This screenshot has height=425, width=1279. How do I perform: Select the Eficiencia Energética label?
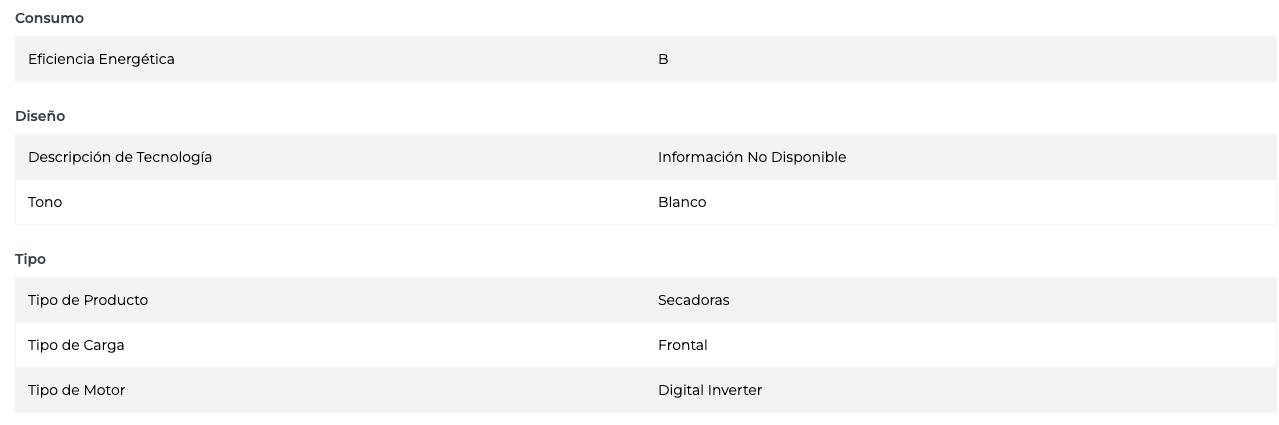pos(101,59)
